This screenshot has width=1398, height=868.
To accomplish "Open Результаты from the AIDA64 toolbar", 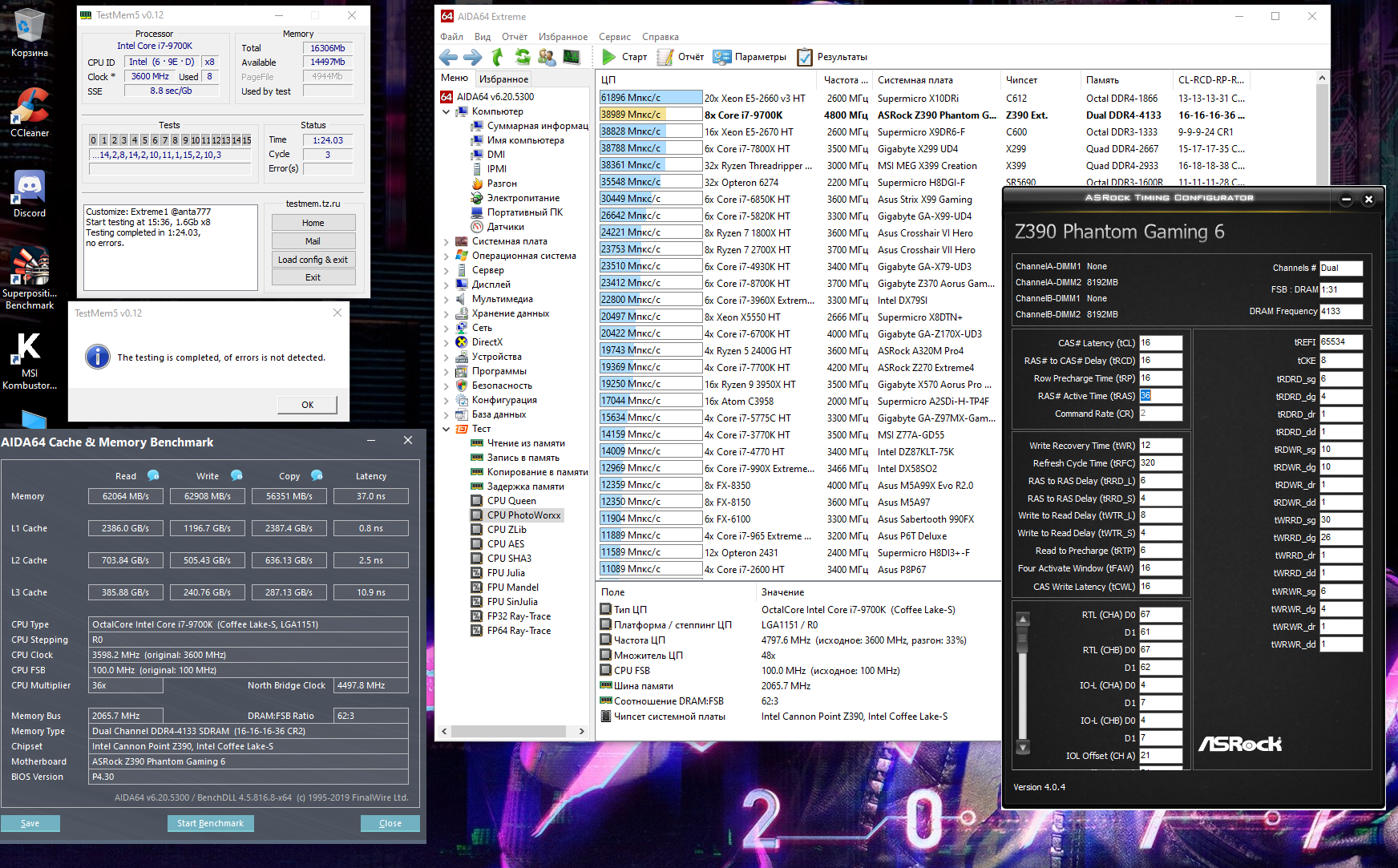I will point(832,57).
